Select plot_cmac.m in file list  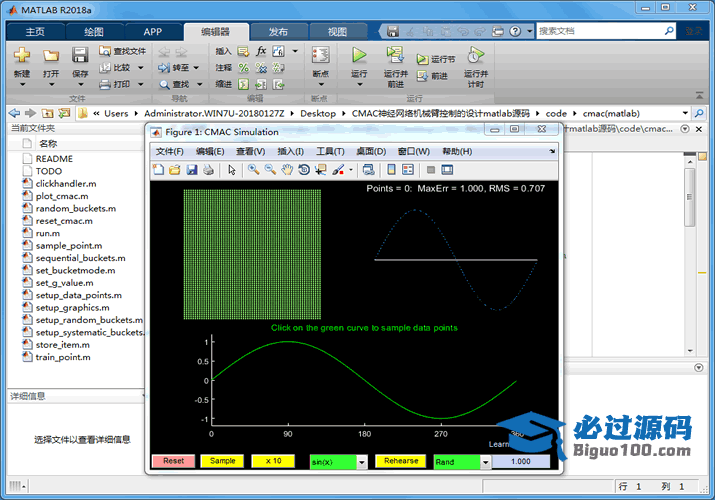[62, 196]
